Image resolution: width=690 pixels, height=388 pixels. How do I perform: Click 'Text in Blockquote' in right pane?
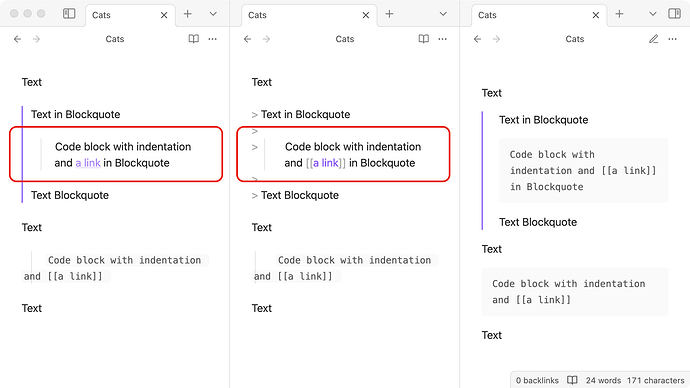[543, 120]
